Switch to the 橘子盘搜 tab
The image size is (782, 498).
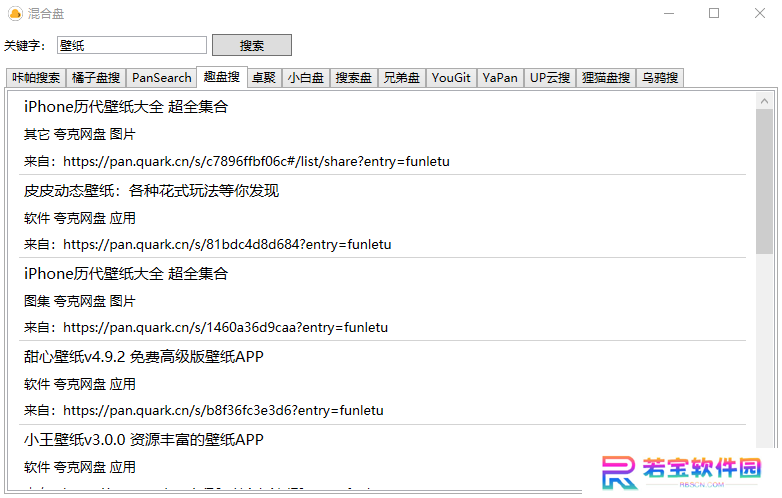(x=96, y=78)
